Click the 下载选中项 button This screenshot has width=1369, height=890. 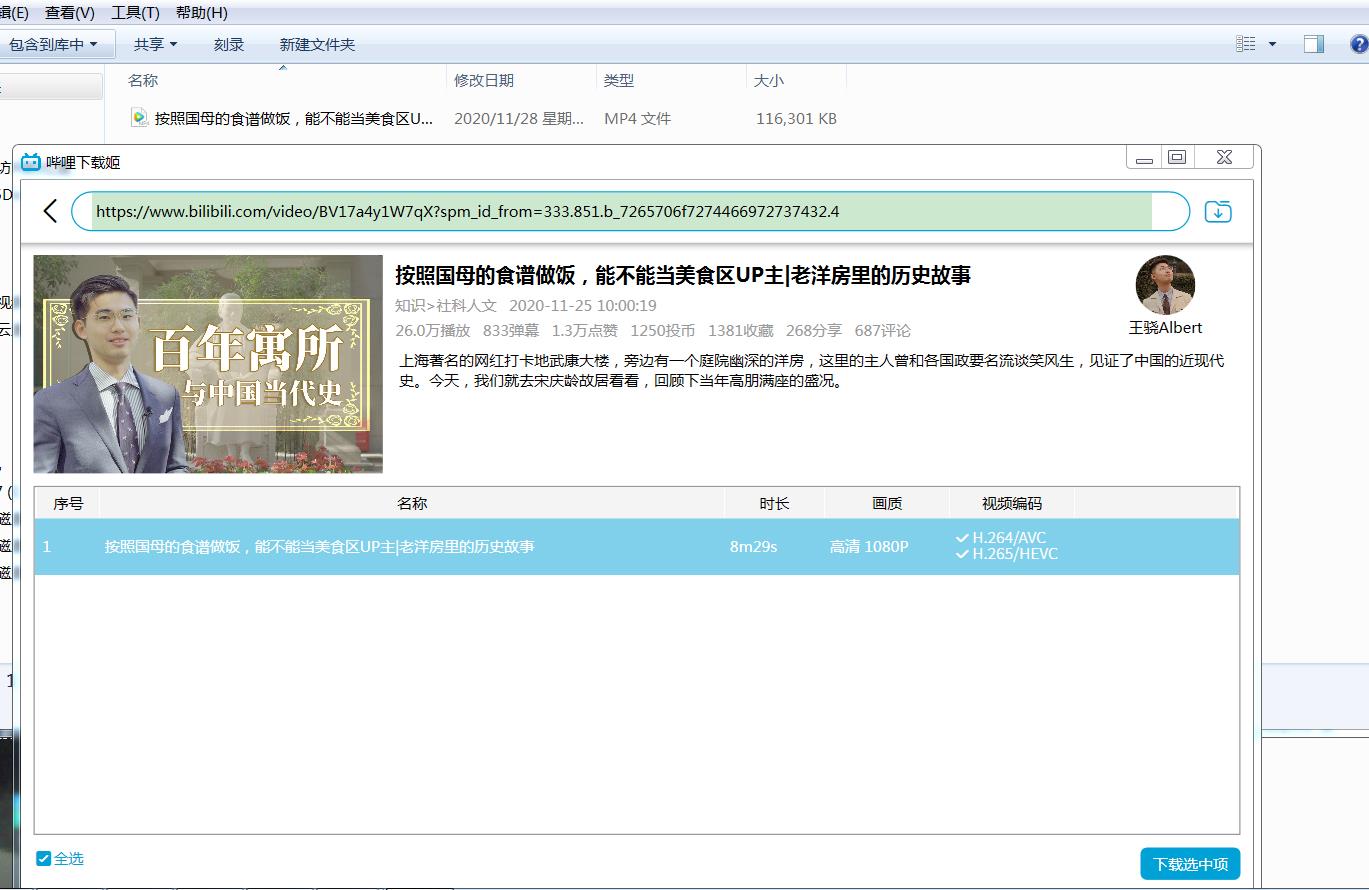[x=1190, y=864]
